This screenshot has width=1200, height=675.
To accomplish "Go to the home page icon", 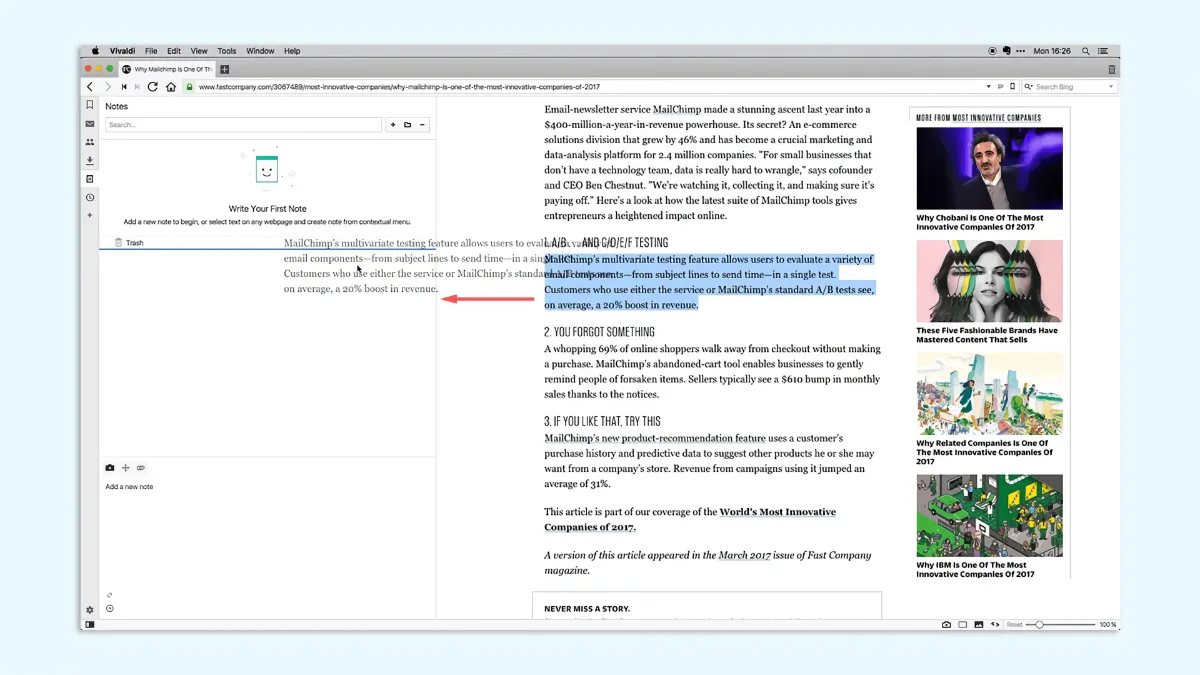I will pyautogui.click(x=171, y=87).
